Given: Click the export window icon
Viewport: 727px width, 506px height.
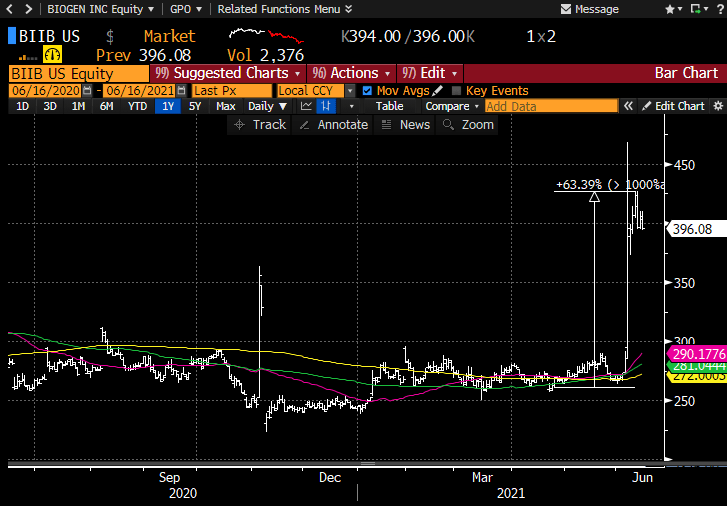Looking at the screenshot, I should pos(695,9).
